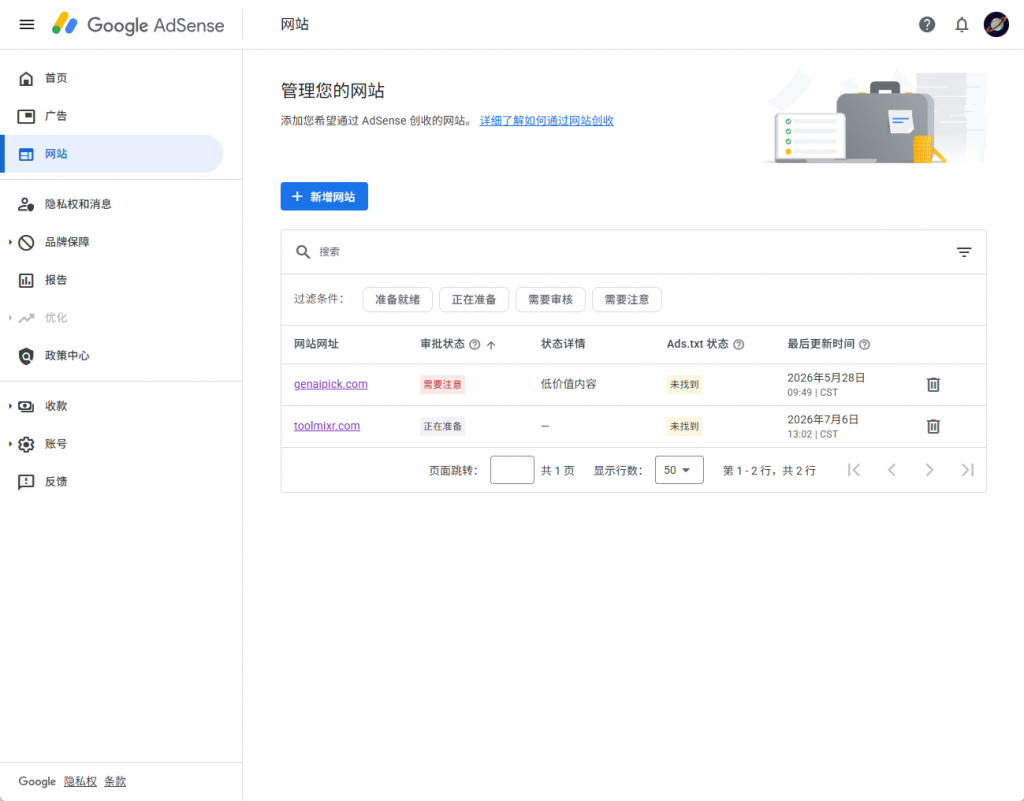Open the 隐私权 footer link
Viewport: 1024px width, 801px height.
pyautogui.click(x=80, y=781)
